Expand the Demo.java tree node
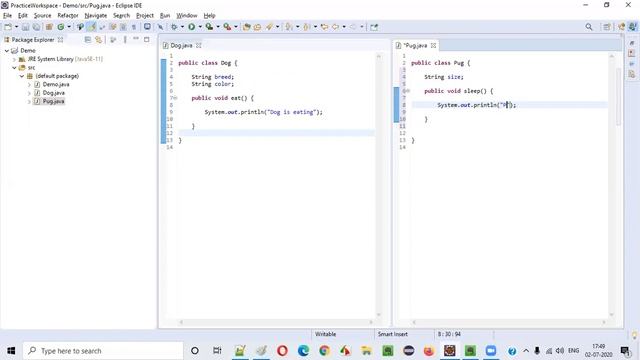Screen dimensions: 640x360 point(29,84)
